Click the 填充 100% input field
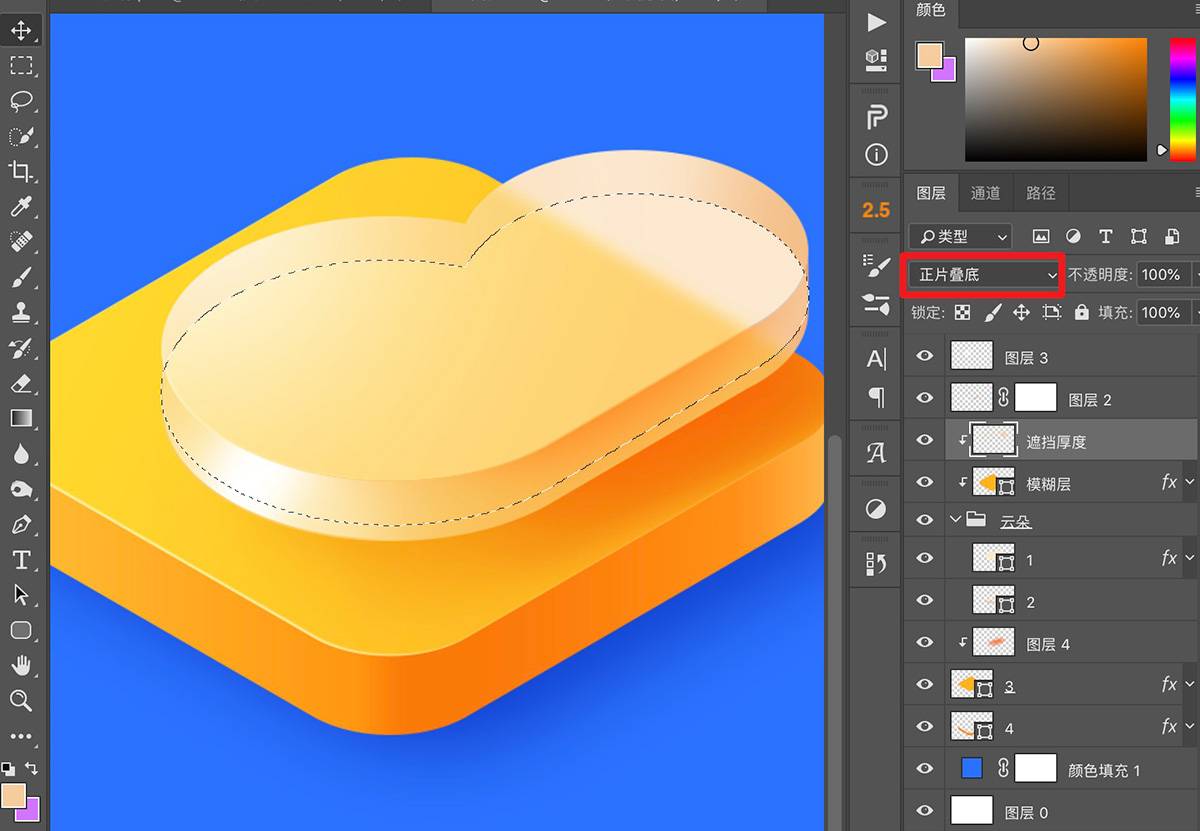This screenshot has width=1200, height=831. click(1162, 313)
